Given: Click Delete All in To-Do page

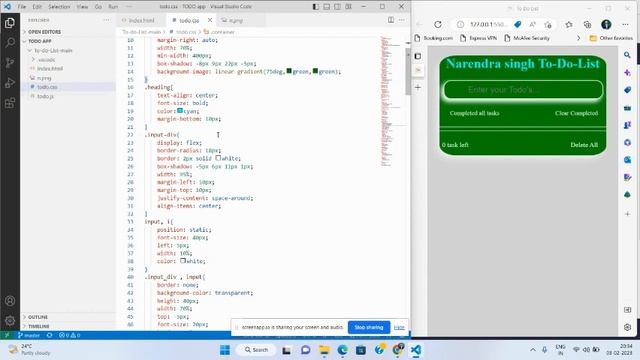Looking at the screenshot, I should (584, 145).
